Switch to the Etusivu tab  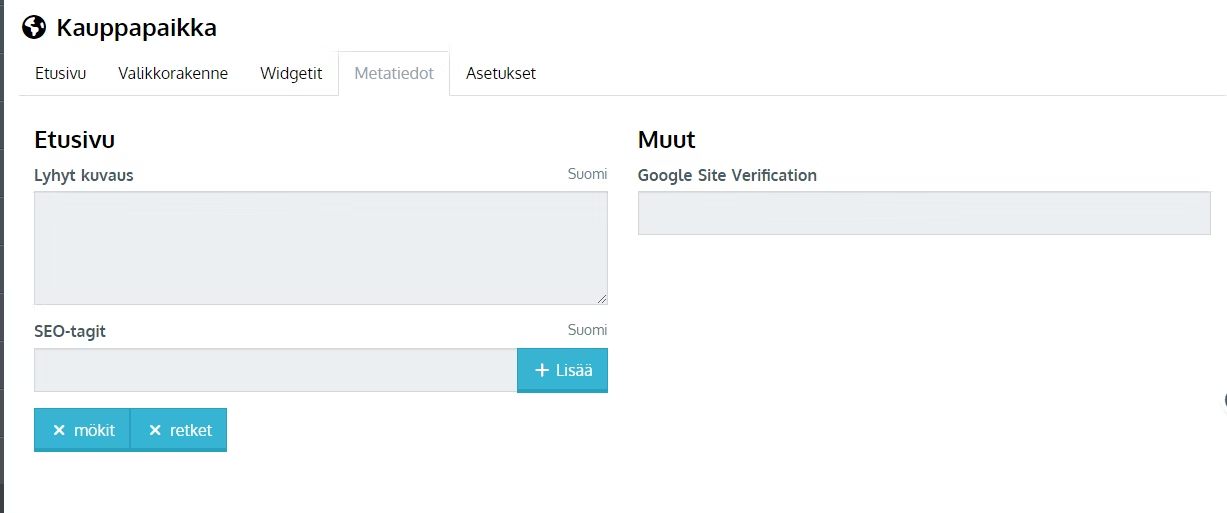60,73
